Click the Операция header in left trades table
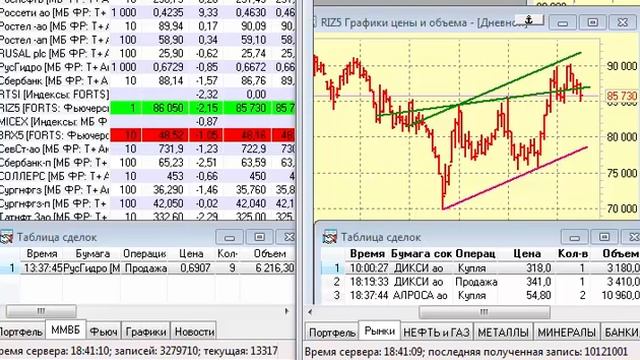This screenshot has height=360, width=640. [144, 253]
